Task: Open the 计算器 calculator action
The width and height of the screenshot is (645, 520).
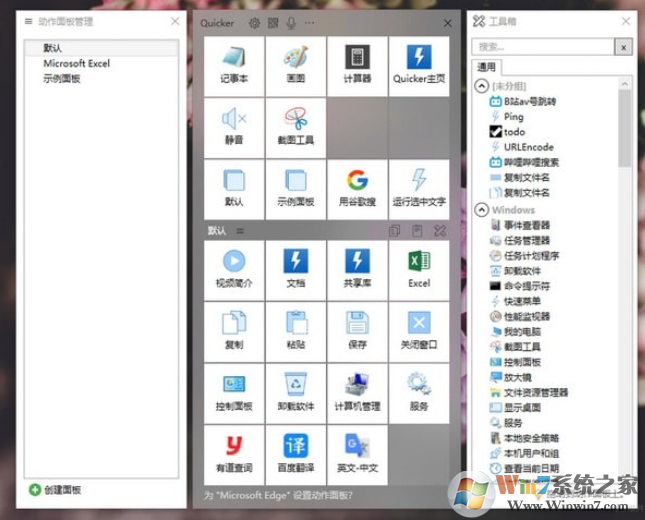Action: (x=357, y=66)
